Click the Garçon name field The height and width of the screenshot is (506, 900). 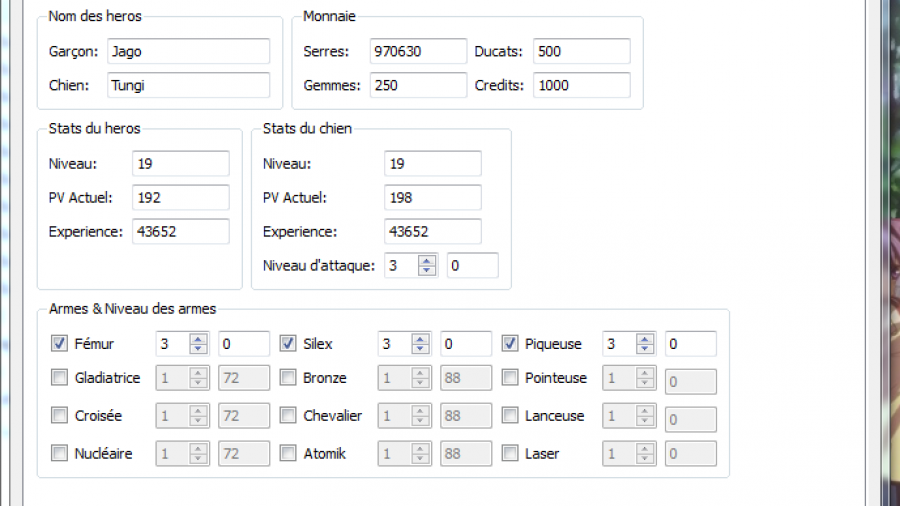pyautogui.click(x=188, y=51)
